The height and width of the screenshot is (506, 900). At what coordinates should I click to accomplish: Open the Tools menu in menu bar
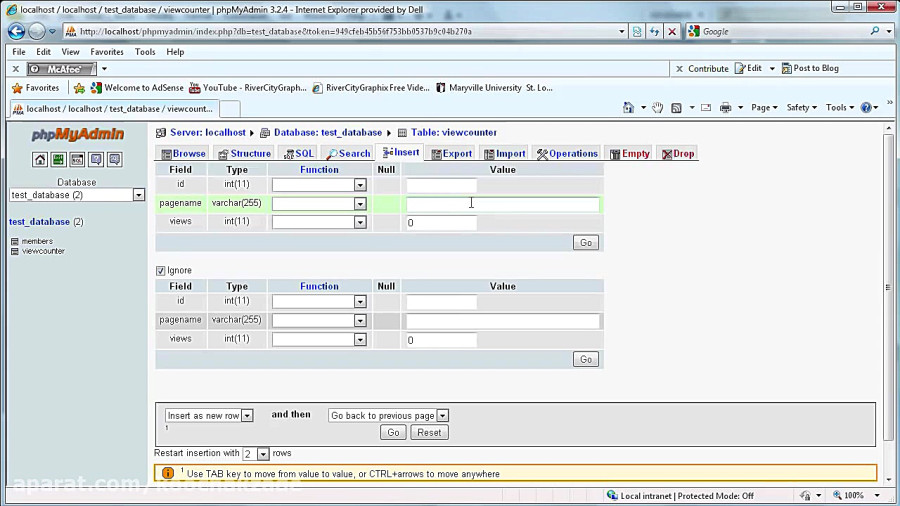pos(145,52)
